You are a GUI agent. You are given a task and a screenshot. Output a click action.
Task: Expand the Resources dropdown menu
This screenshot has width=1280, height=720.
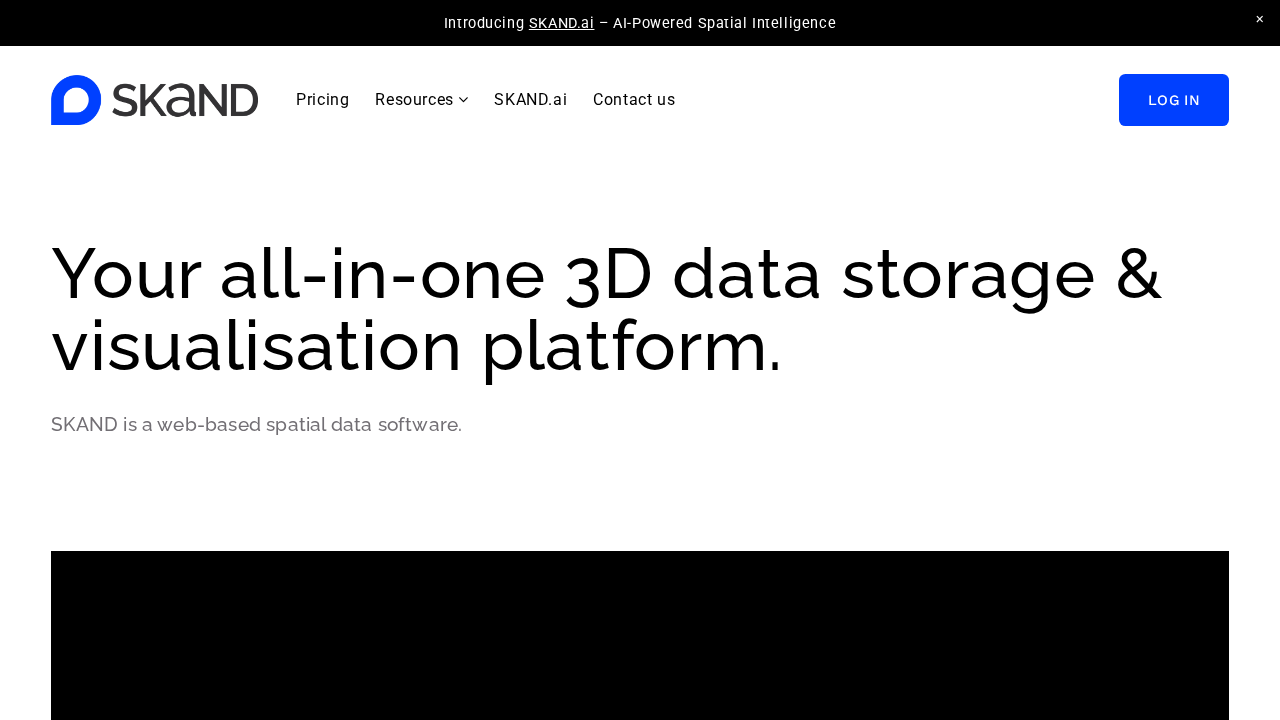click(421, 100)
